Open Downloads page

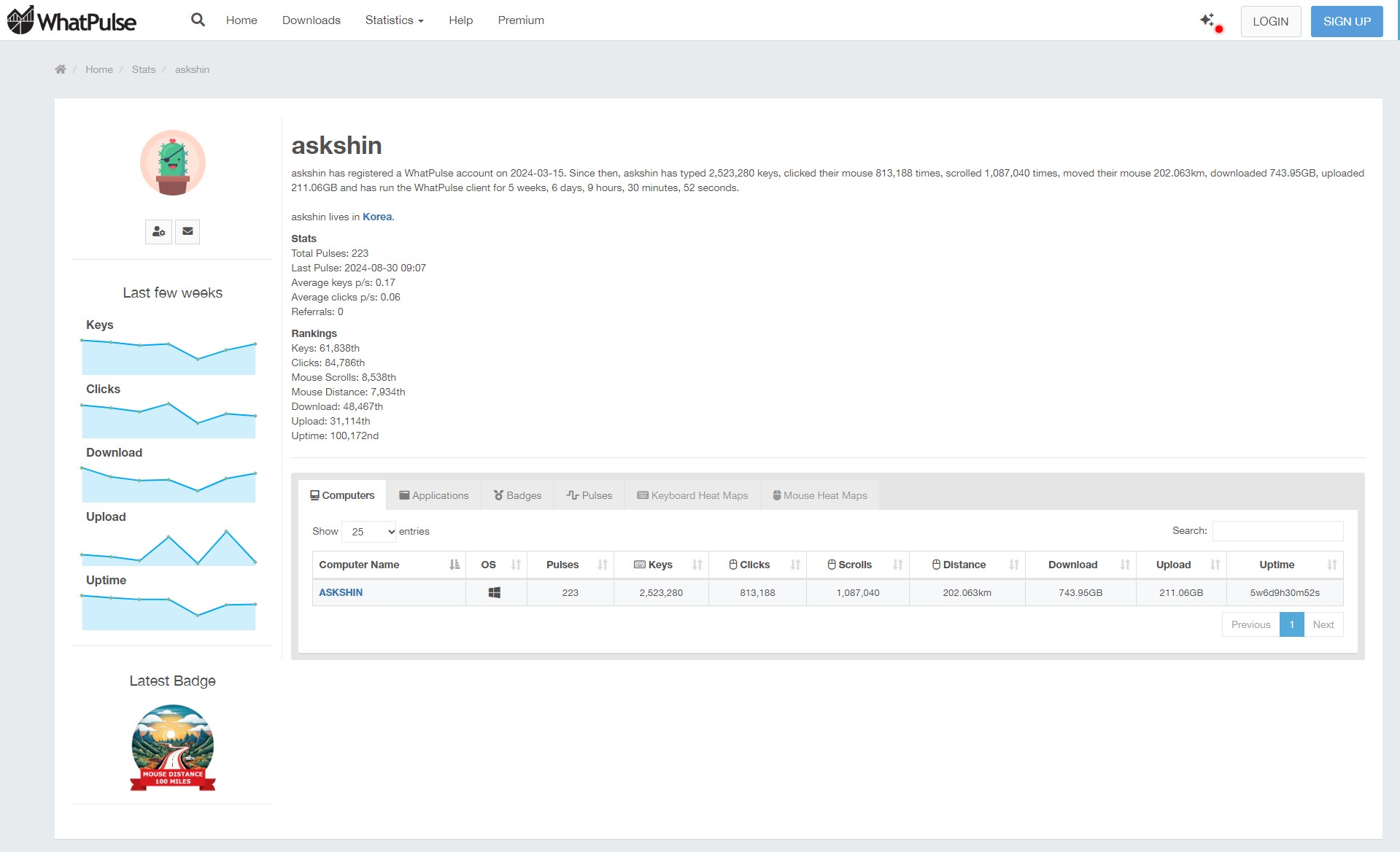tap(312, 20)
